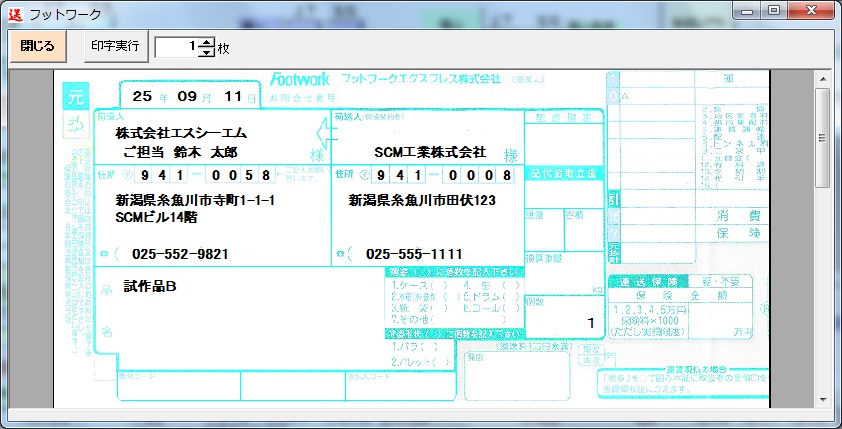
Task: Click the Footwork logo on the form
Action: click(300, 79)
